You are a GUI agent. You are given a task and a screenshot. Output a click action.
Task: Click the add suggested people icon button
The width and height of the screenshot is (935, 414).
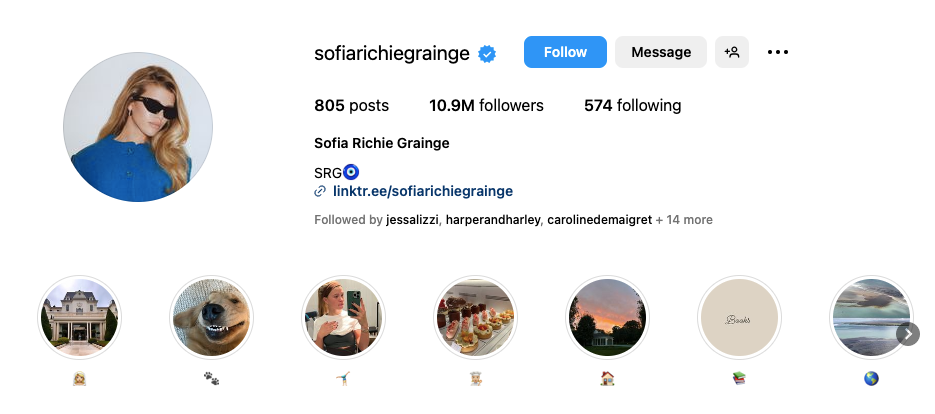click(x=732, y=52)
